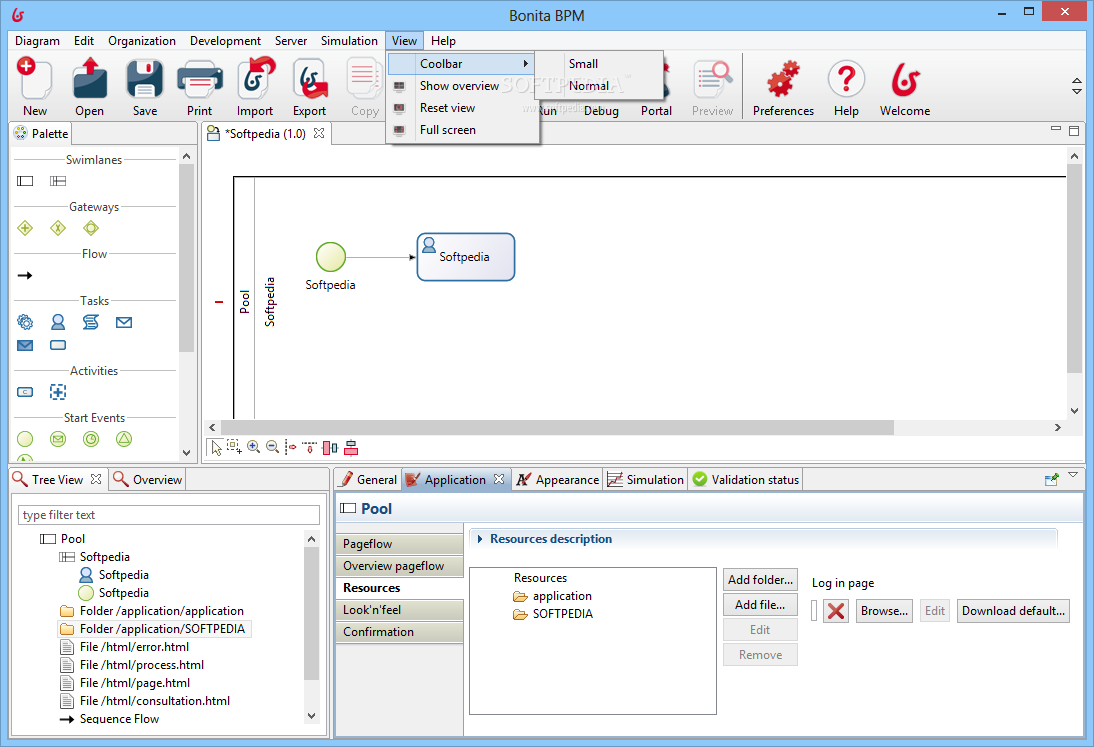Image resolution: width=1094 pixels, height=747 pixels.
Task: Click the red X next to Log in page
Action: (x=836, y=611)
